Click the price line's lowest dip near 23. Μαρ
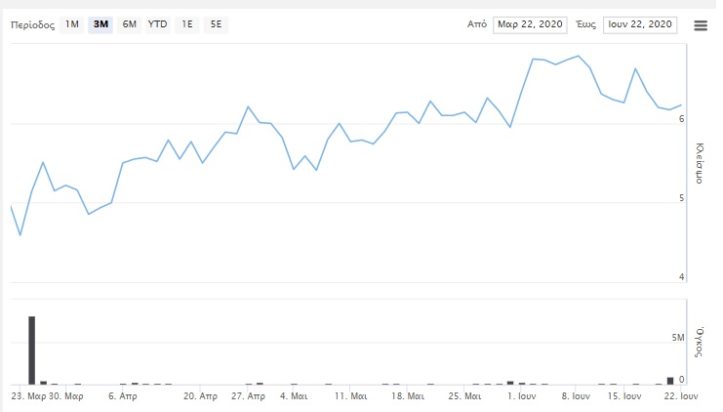The width and height of the screenshot is (723, 412). click(20, 235)
